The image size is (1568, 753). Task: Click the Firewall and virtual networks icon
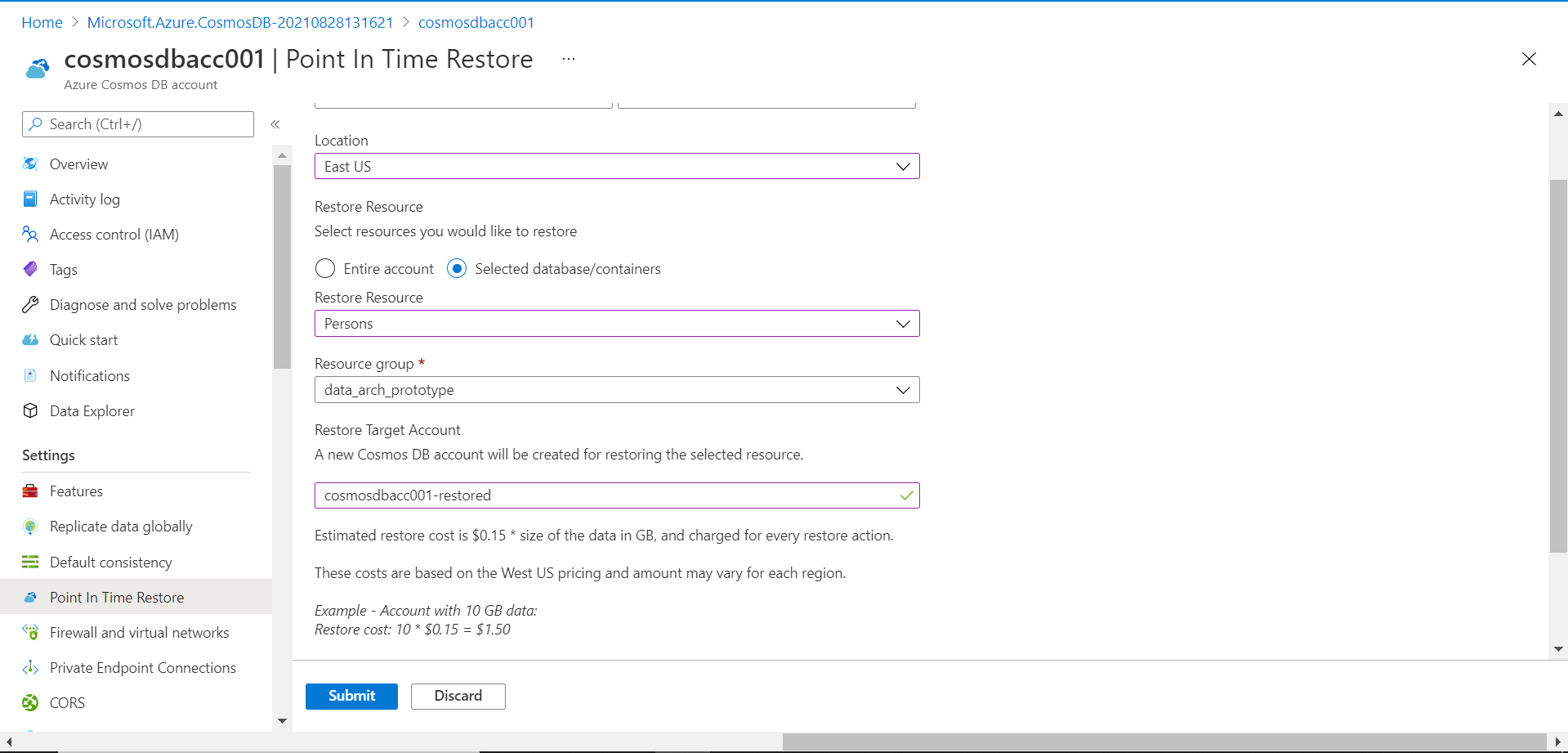tap(30, 632)
